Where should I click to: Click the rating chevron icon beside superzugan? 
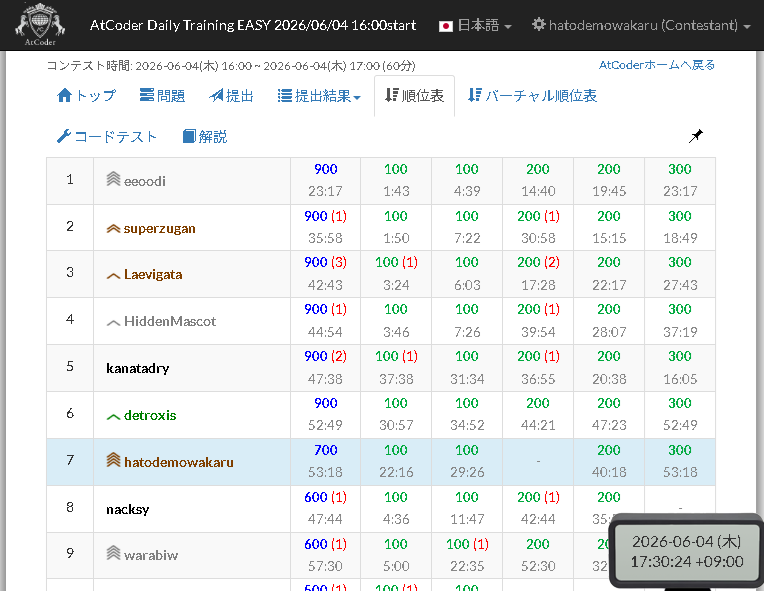click(113, 229)
